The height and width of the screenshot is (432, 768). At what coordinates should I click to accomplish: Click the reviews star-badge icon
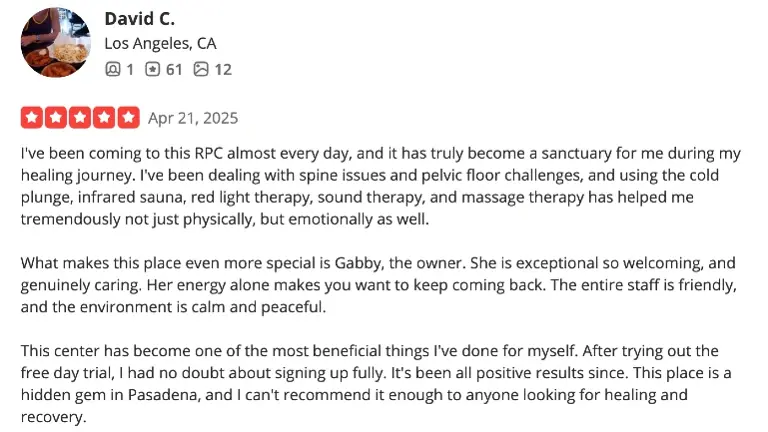(x=152, y=69)
